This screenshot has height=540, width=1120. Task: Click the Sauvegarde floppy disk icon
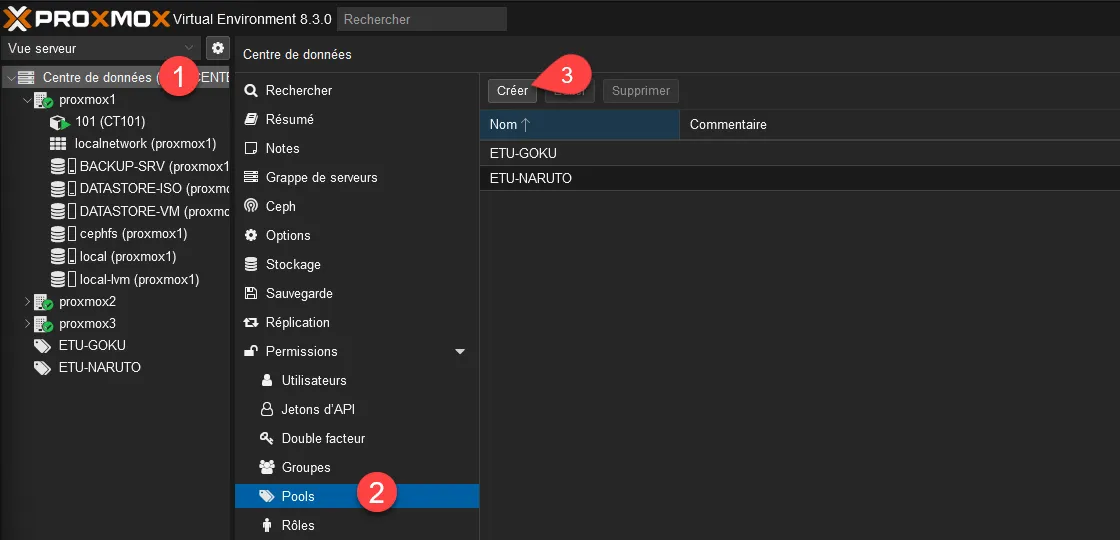tap(251, 293)
